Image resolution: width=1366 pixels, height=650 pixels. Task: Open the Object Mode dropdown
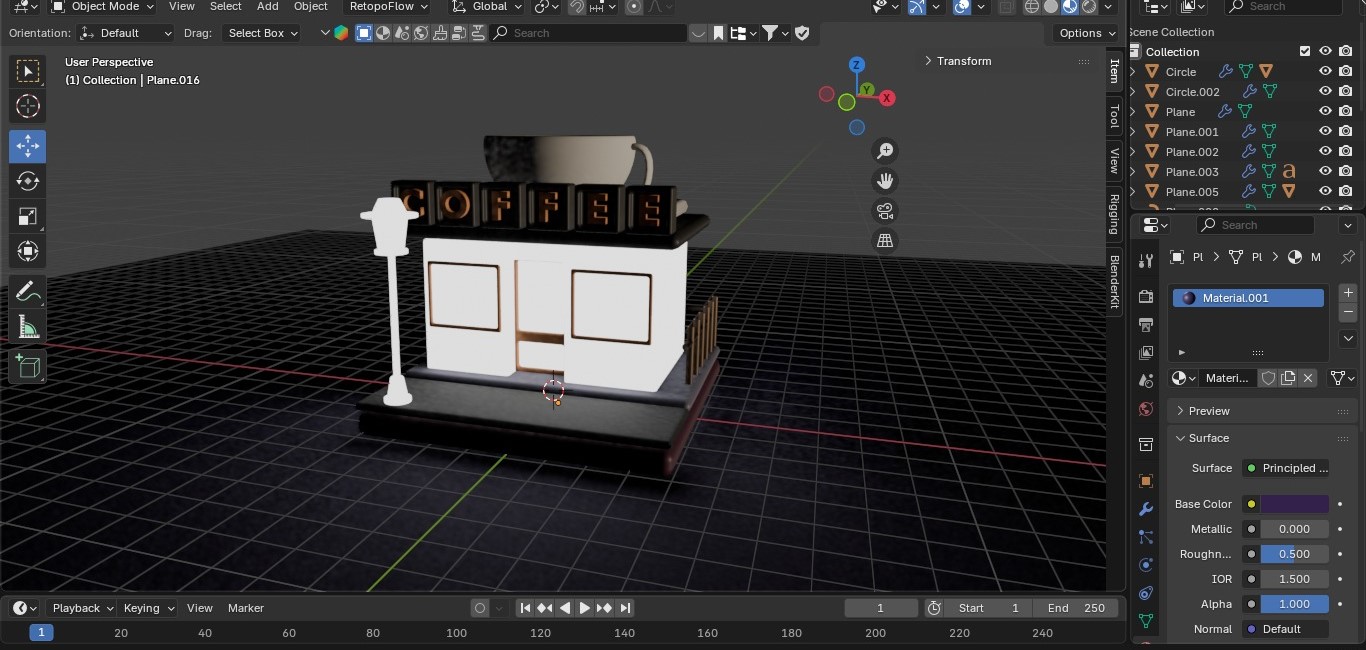point(103,6)
